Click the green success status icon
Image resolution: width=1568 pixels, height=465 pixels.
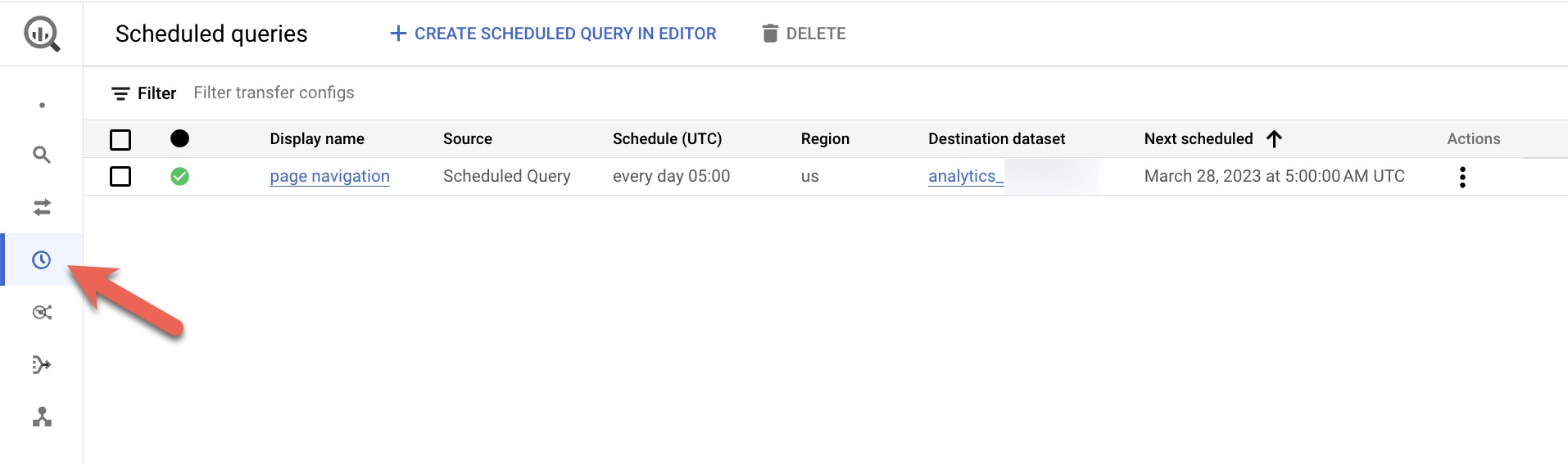click(x=179, y=176)
